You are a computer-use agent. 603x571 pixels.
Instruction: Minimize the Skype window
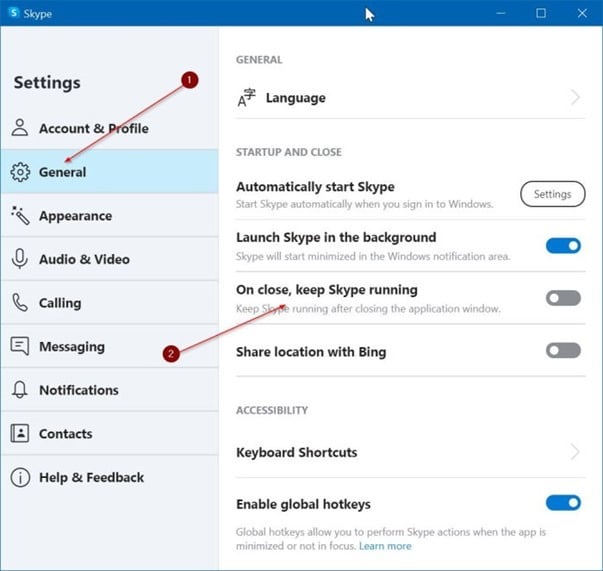(501, 13)
